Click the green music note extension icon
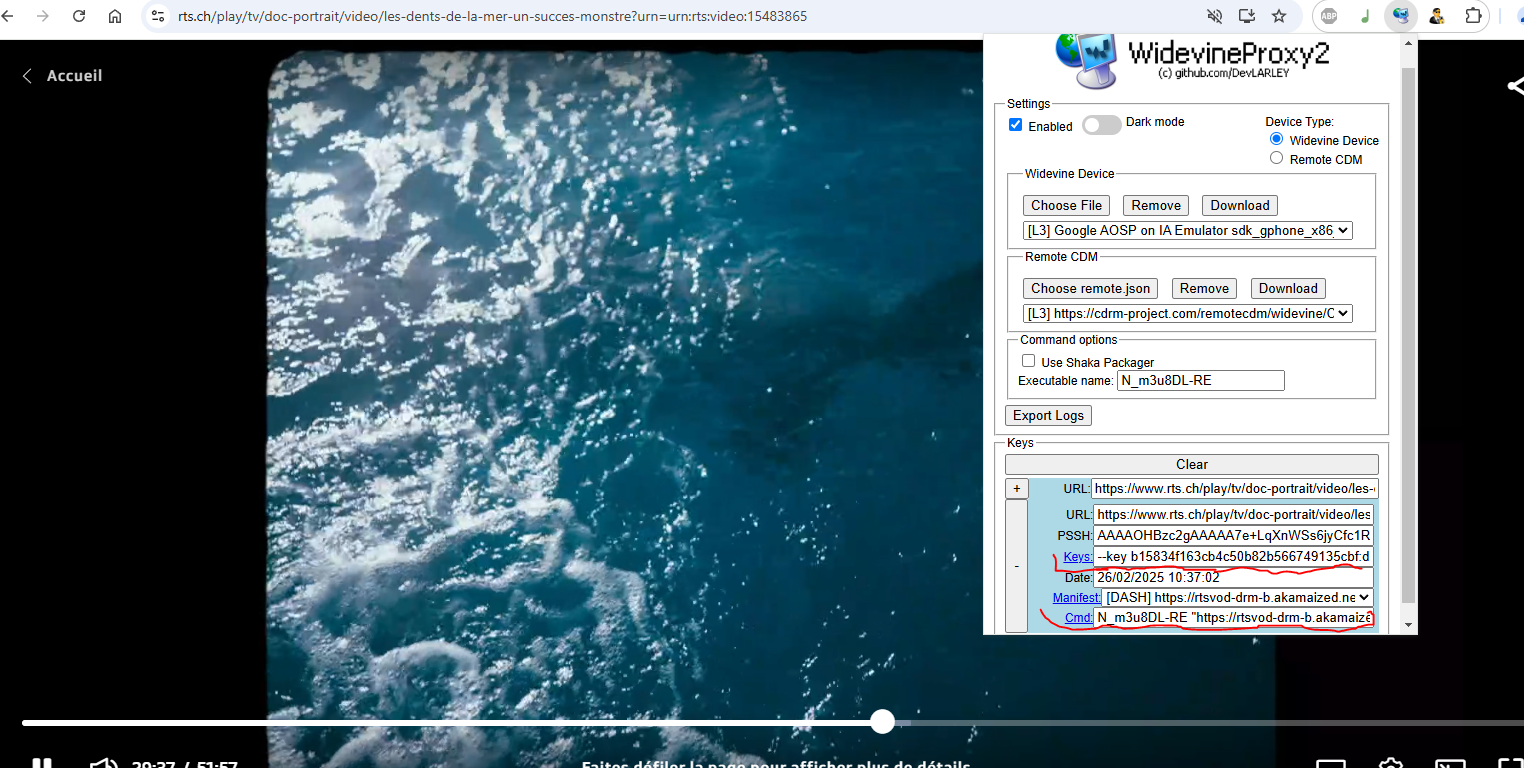The width and height of the screenshot is (1524, 768). pyautogui.click(x=1365, y=16)
